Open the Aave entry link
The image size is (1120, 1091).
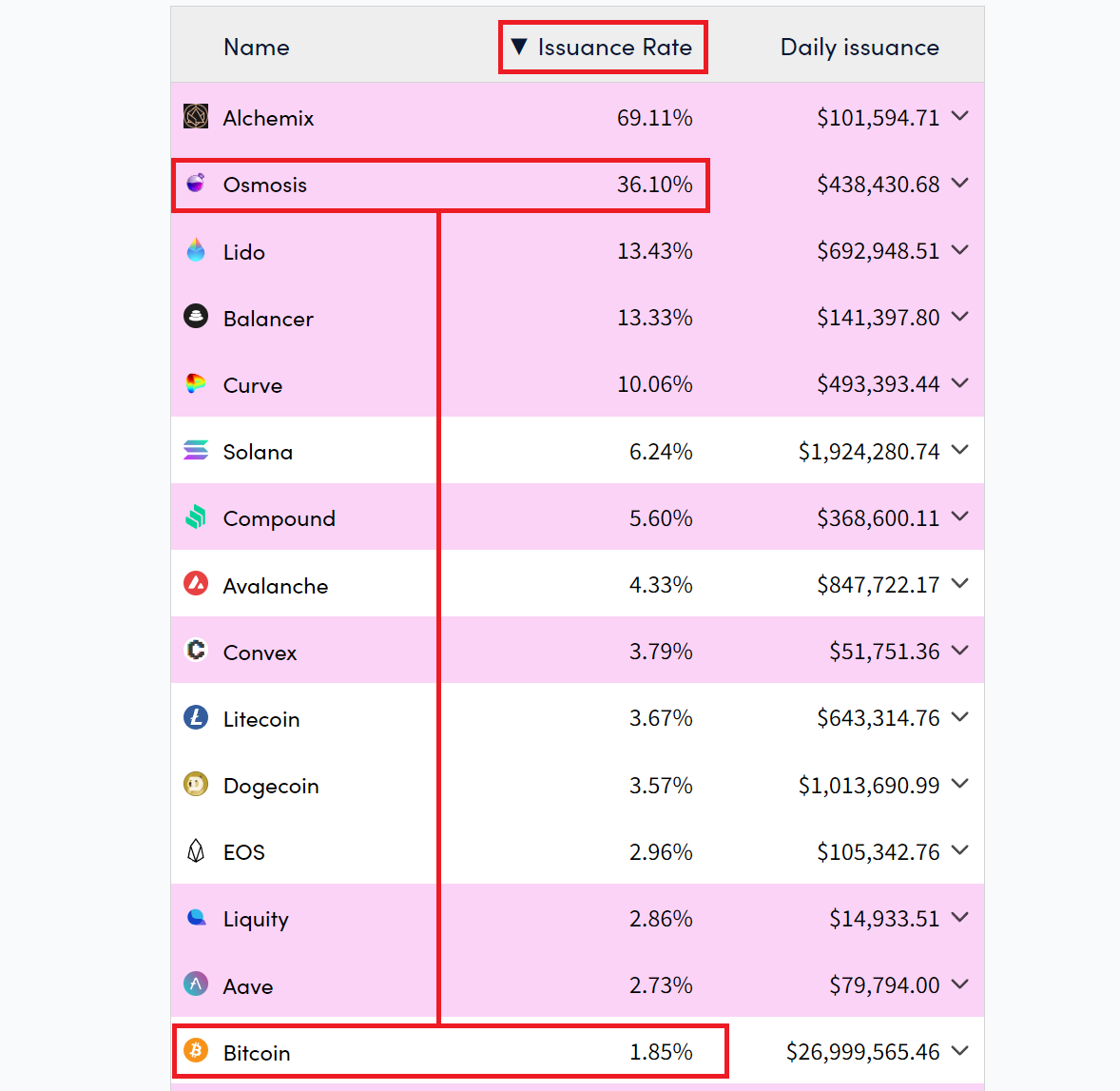click(248, 984)
